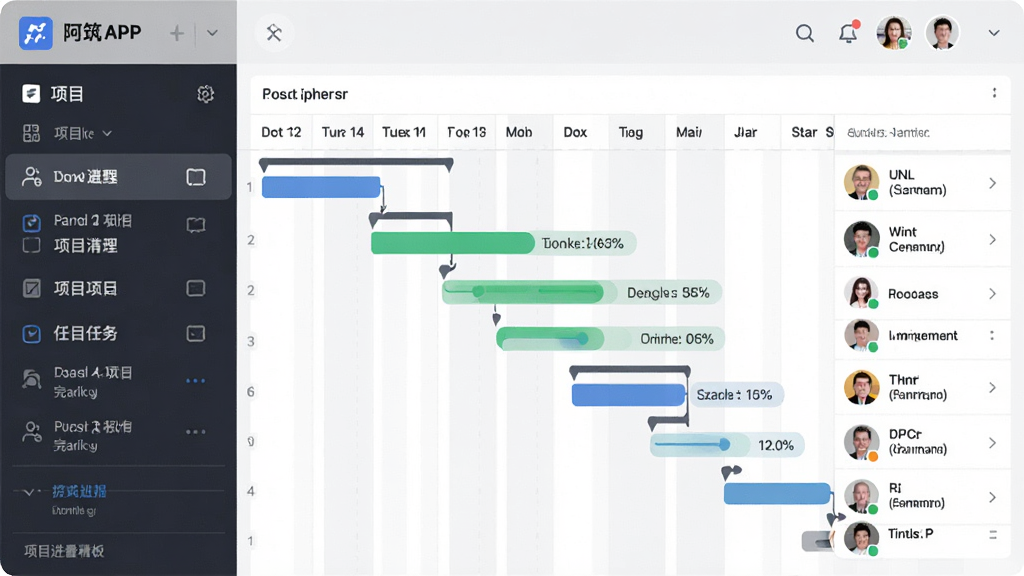1024x576 pixels.
Task: Open the three-dot menu on the Imimgement row
Action: pyautogui.click(x=992, y=336)
